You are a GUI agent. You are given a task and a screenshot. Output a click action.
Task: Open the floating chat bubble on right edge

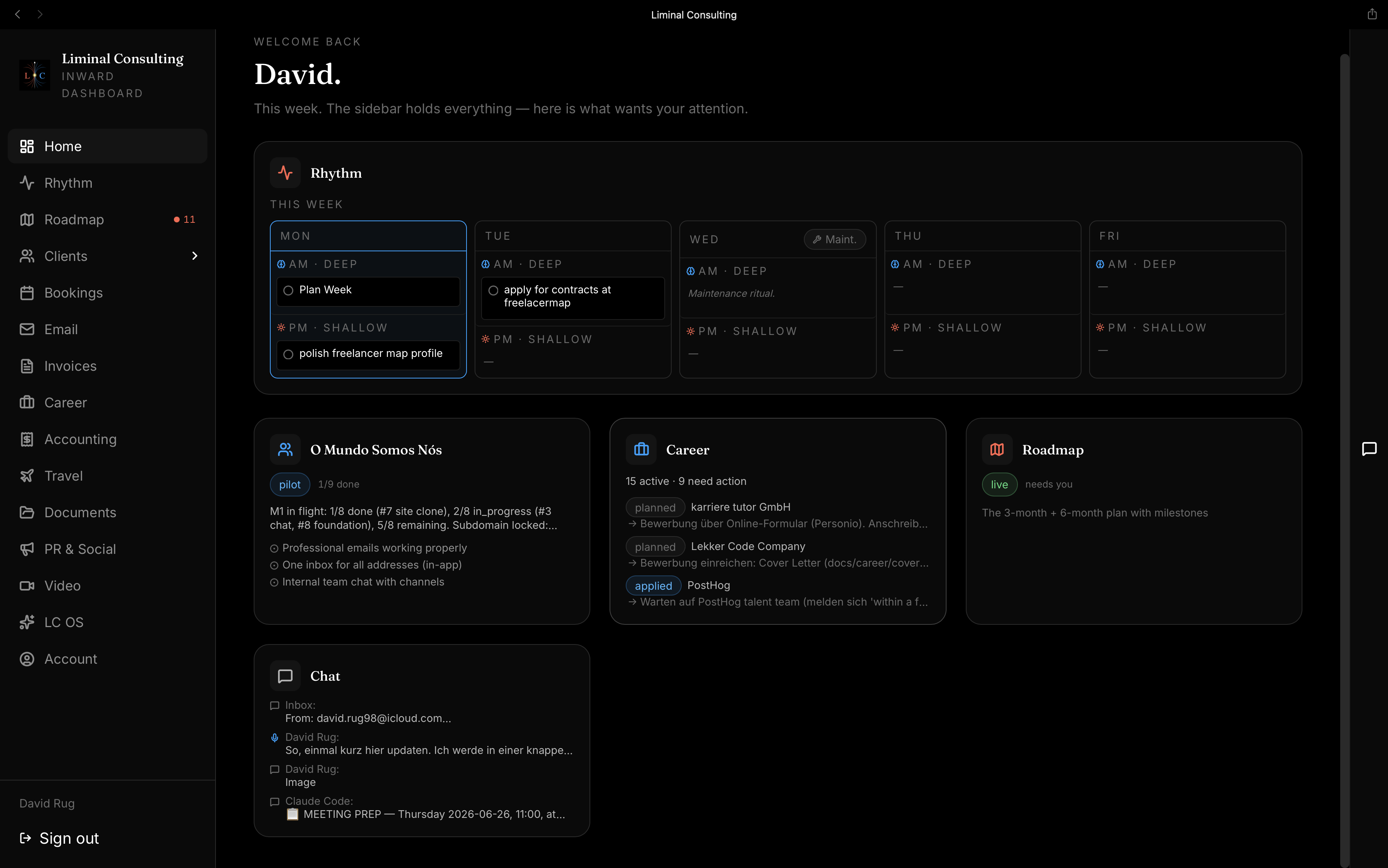click(x=1369, y=449)
